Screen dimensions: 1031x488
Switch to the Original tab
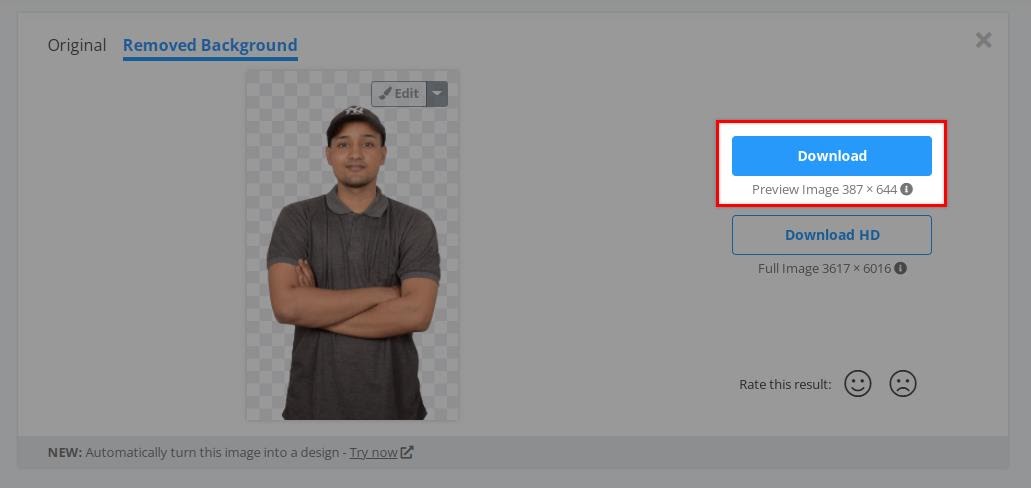coord(77,45)
